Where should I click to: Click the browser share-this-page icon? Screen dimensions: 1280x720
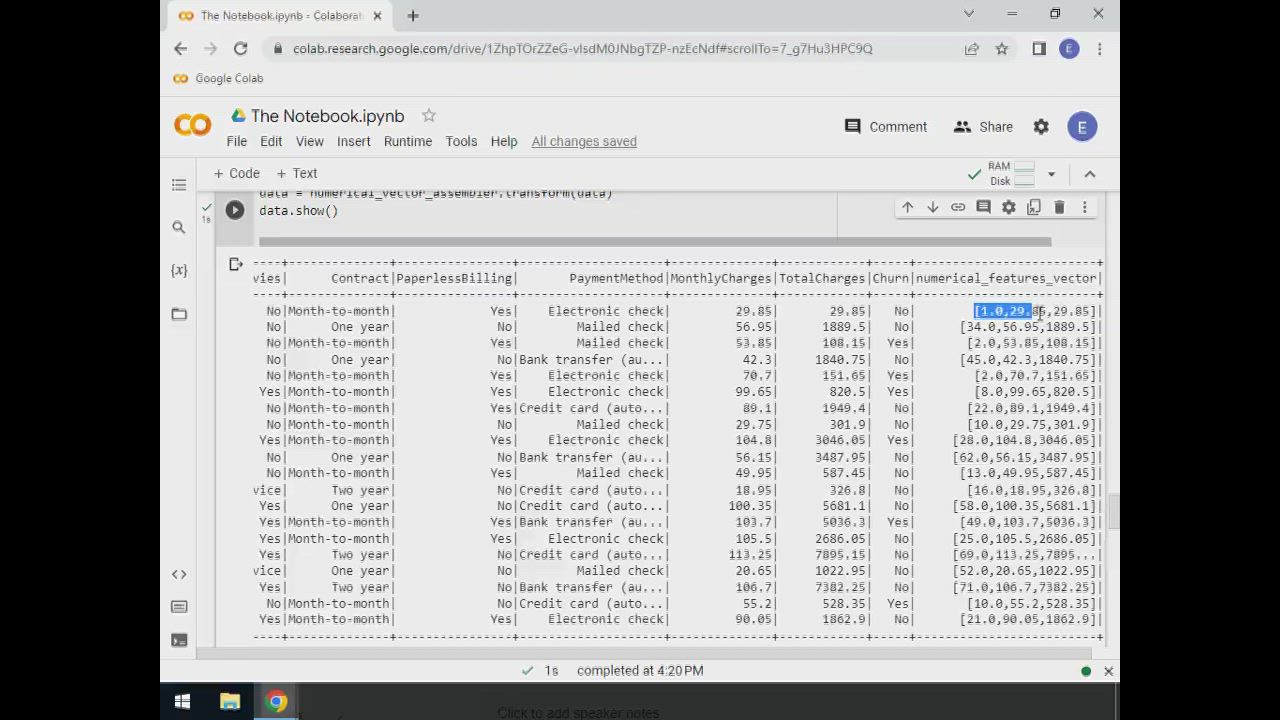point(971,48)
